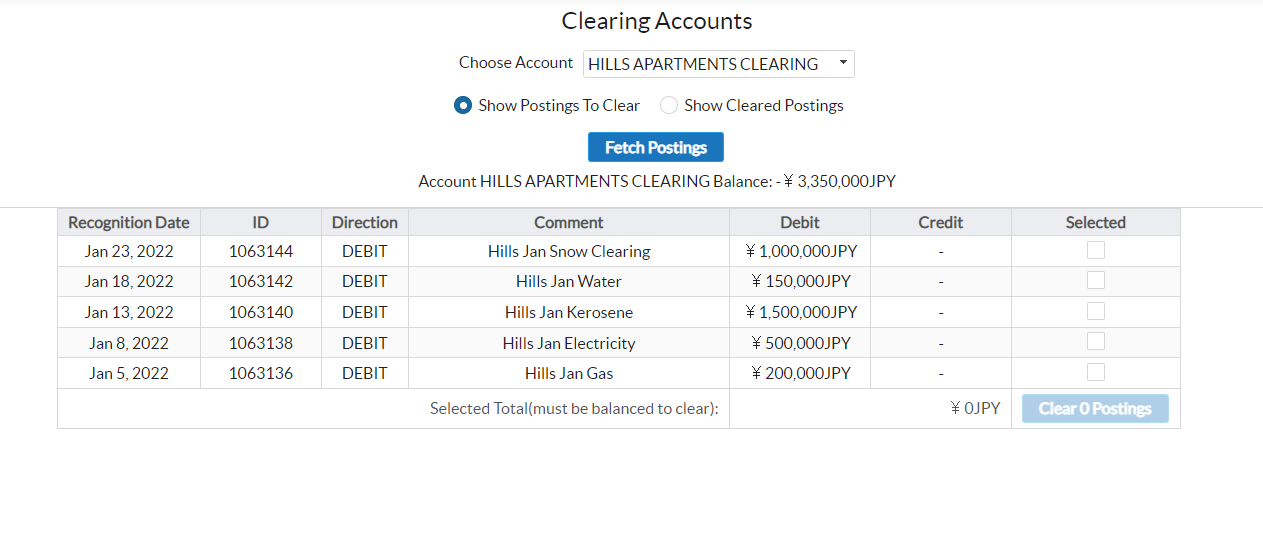Check the Hills Jan Water checkbox

[1095, 281]
